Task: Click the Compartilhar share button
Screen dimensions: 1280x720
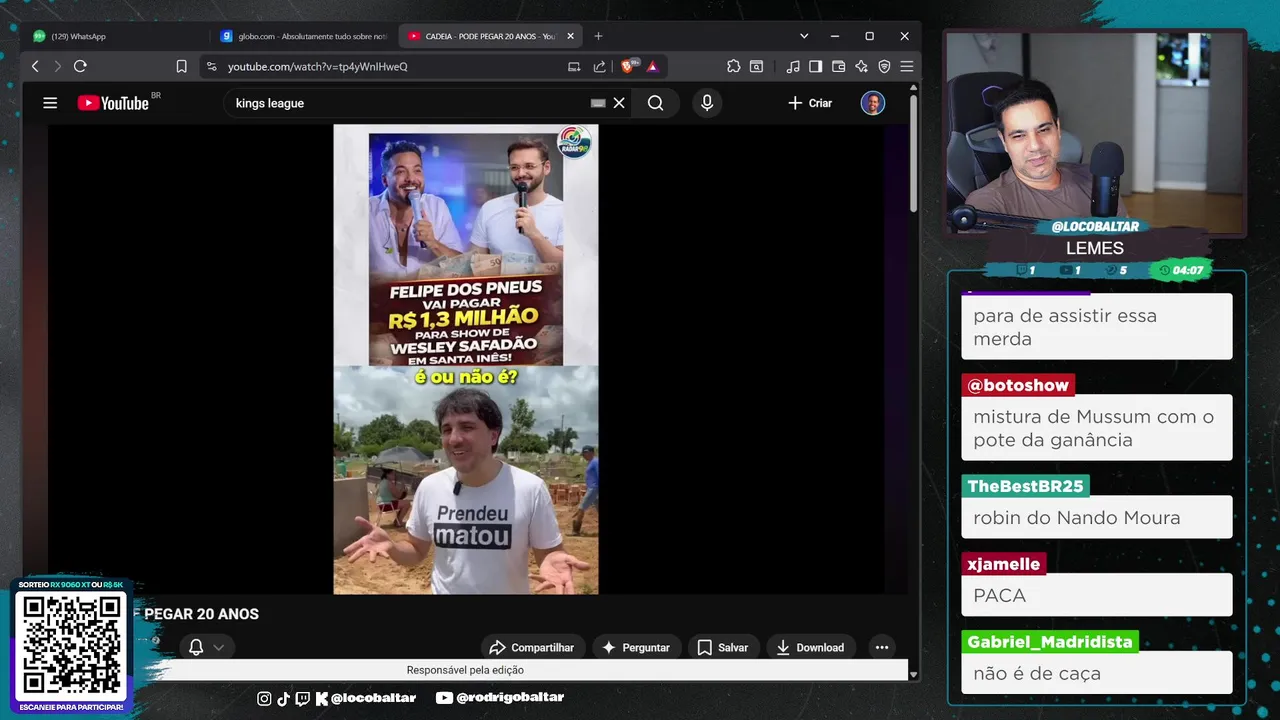Action: coord(531,647)
